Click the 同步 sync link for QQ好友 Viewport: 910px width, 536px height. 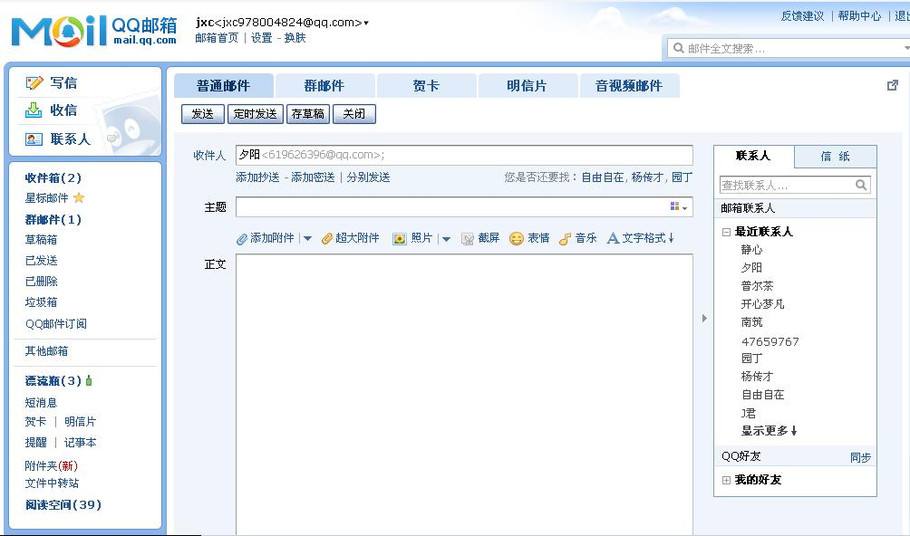point(860,457)
